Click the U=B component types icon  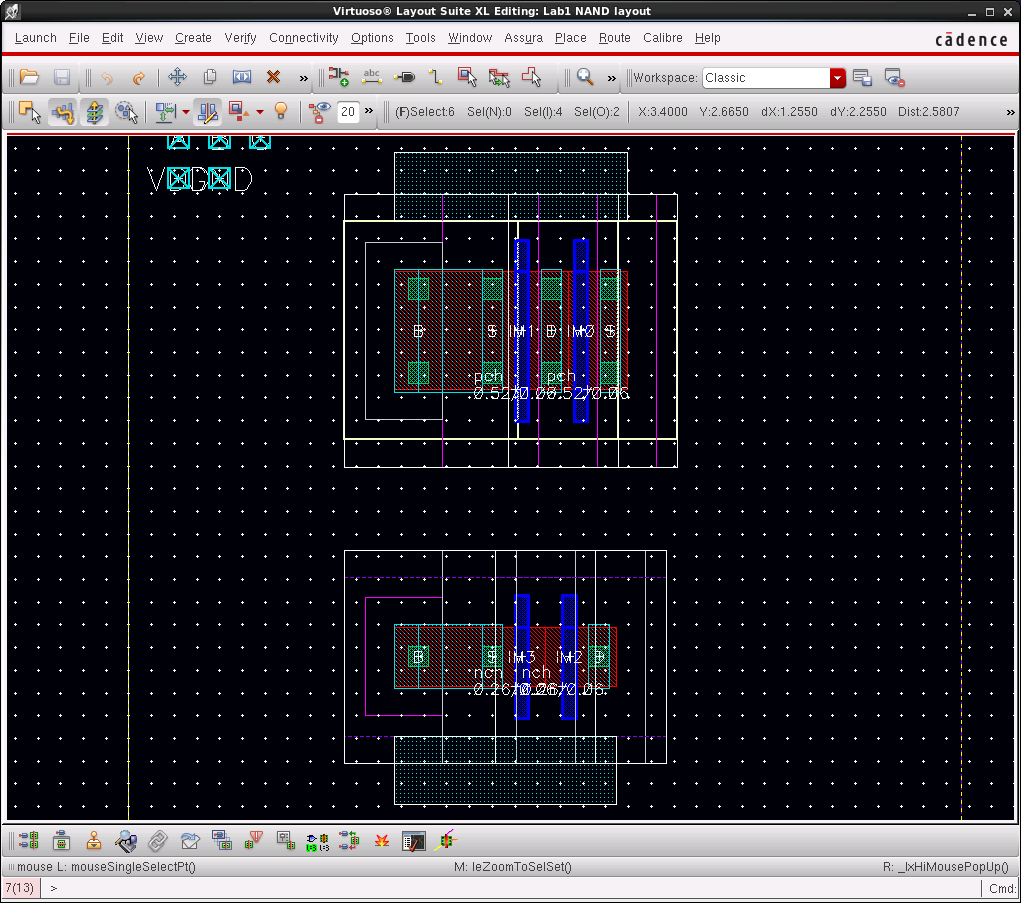[x=318, y=842]
